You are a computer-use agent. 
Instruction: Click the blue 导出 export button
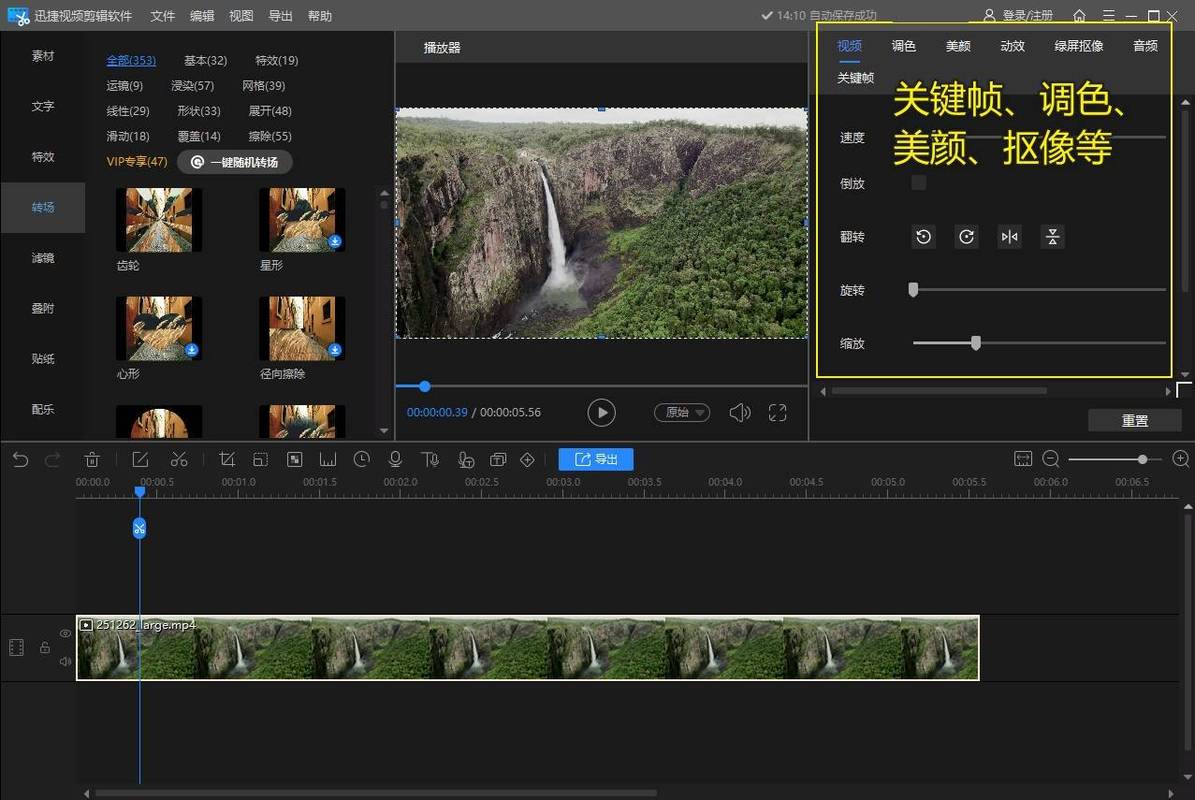click(x=596, y=459)
